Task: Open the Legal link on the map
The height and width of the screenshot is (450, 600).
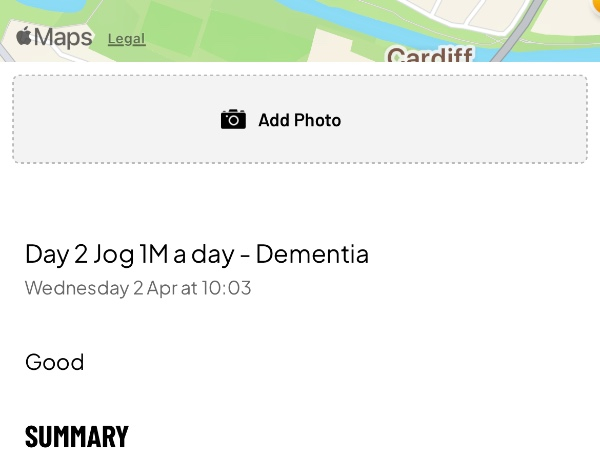Action: (x=126, y=39)
